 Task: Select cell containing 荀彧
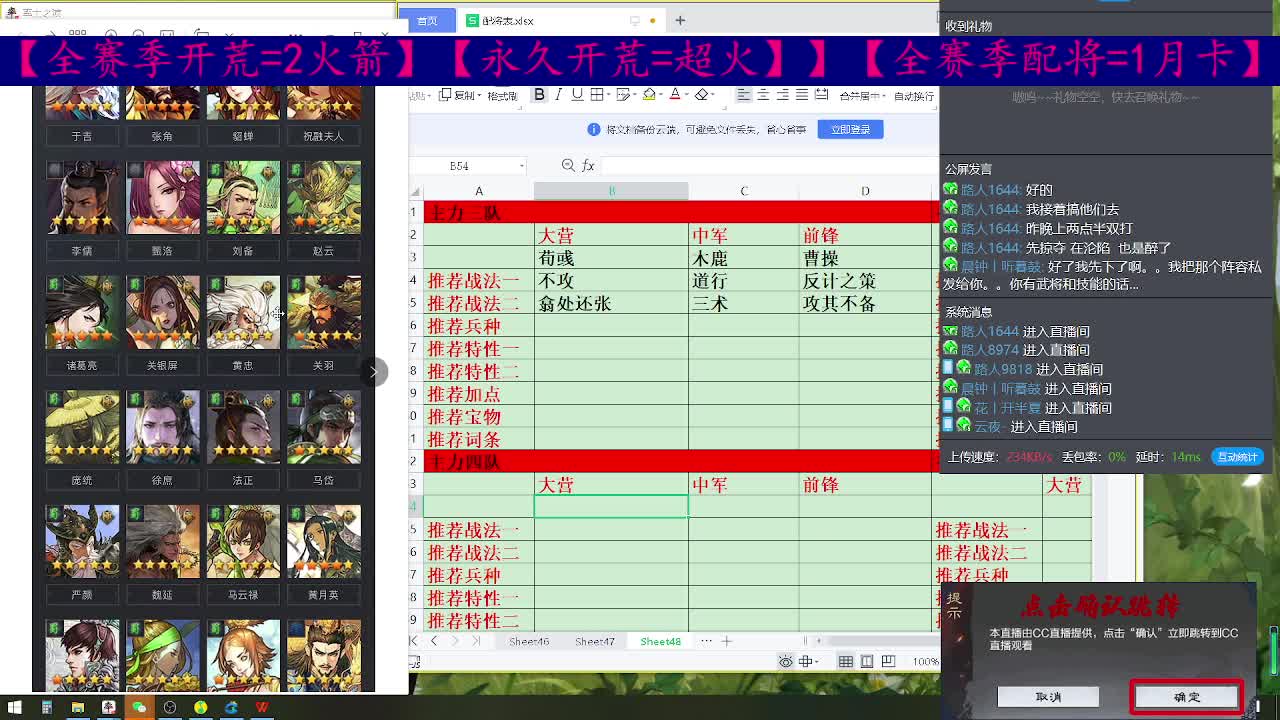[x=611, y=258]
